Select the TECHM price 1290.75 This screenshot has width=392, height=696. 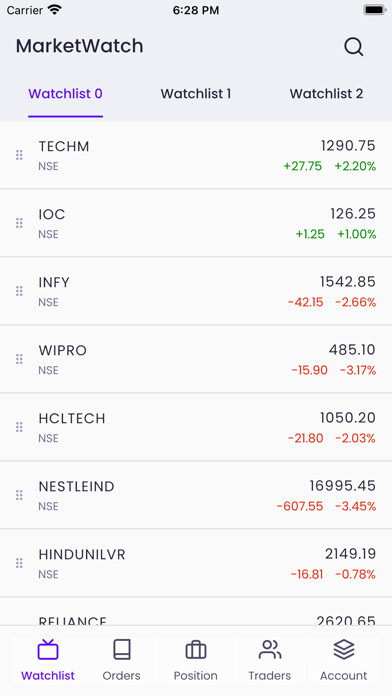pyautogui.click(x=348, y=146)
